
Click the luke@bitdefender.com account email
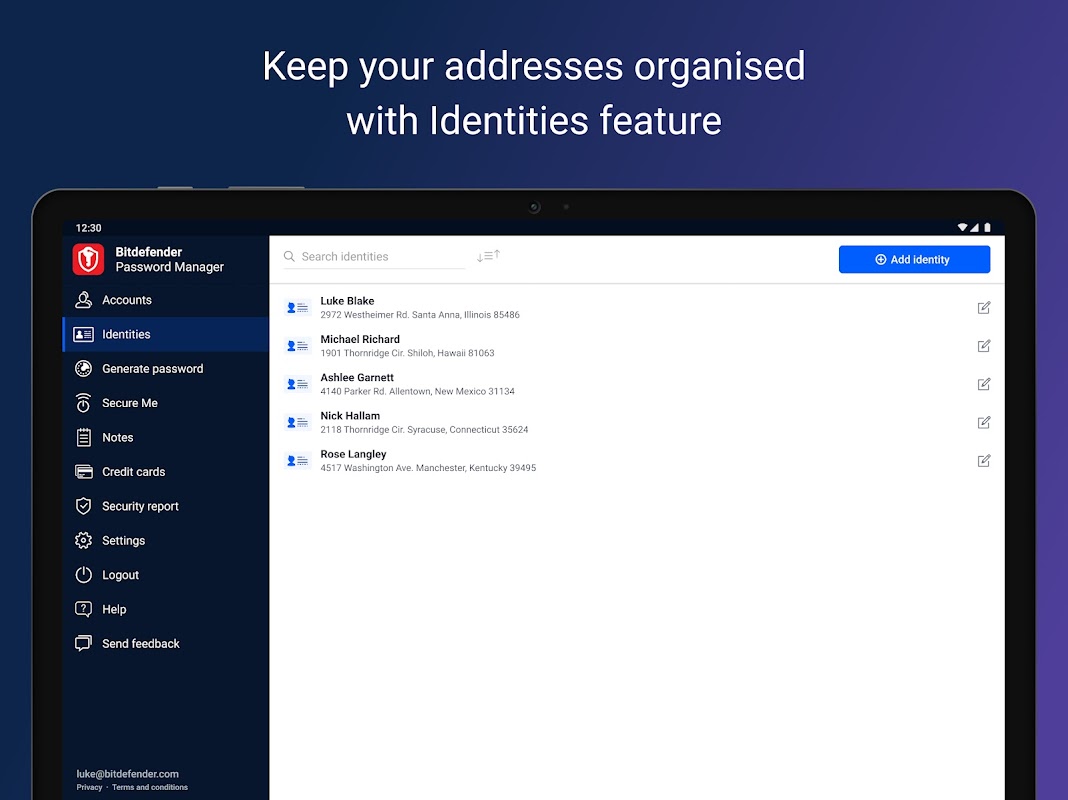pos(127,774)
